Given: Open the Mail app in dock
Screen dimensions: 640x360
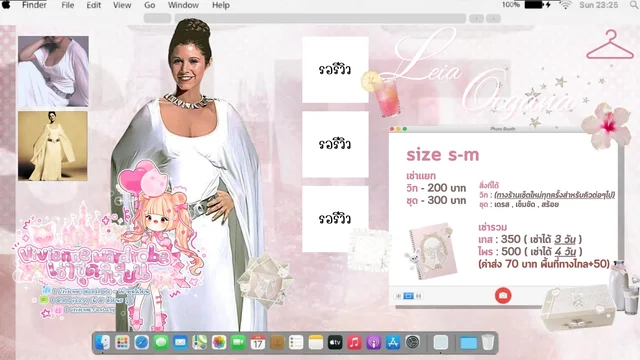Looking at the screenshot, I should click(180, 342).
